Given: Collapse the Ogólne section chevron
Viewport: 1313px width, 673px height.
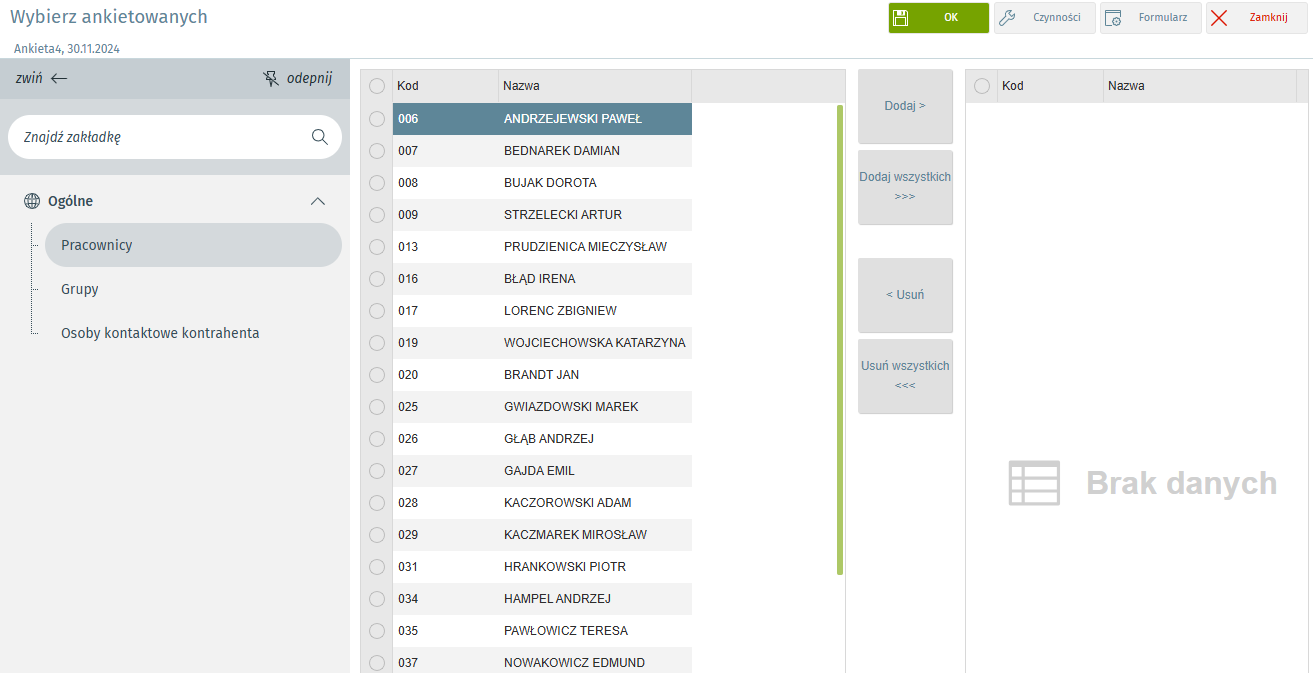Looking at the screenshot, I should tap(318, 201).
